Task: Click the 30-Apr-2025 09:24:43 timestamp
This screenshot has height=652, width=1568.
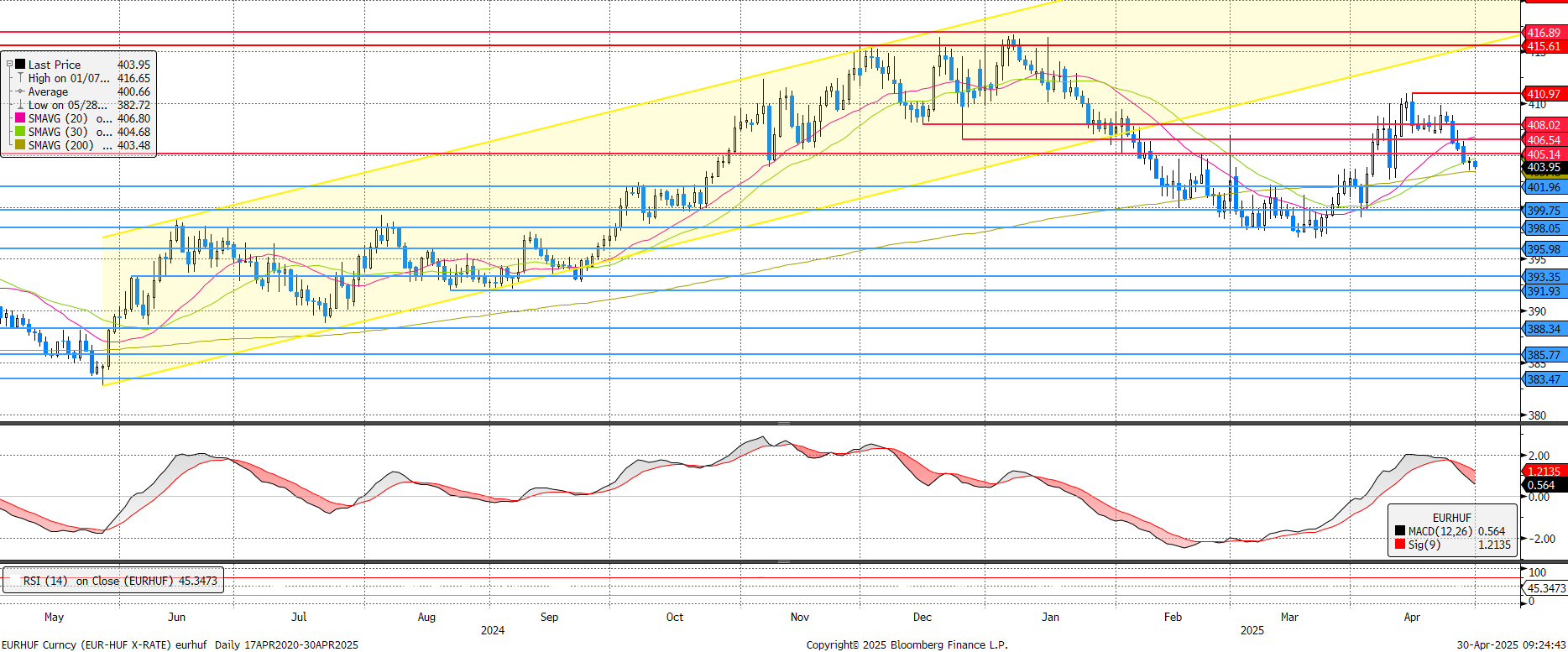Action: point(1511,644)
